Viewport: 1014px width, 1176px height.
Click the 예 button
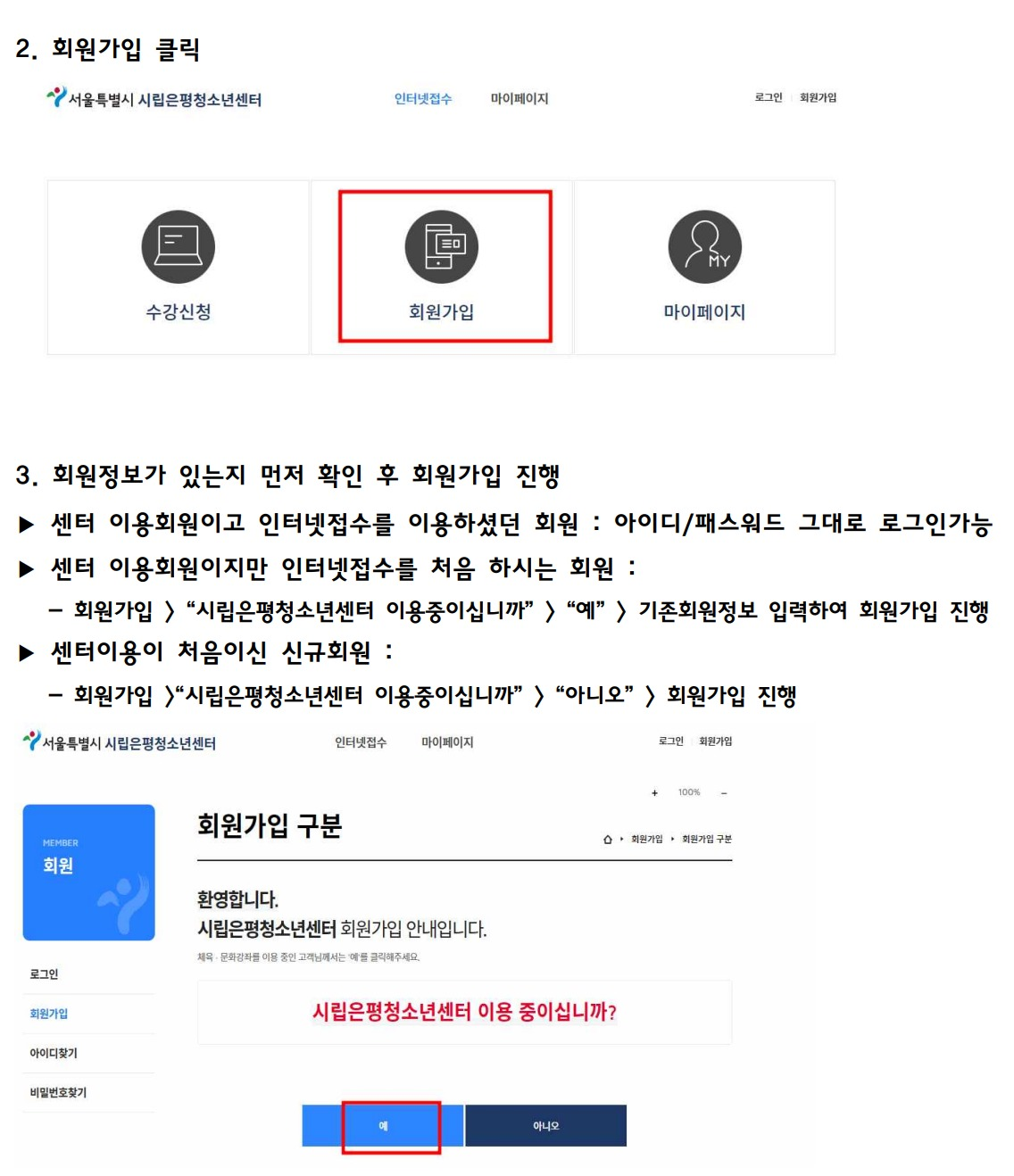383,1126
